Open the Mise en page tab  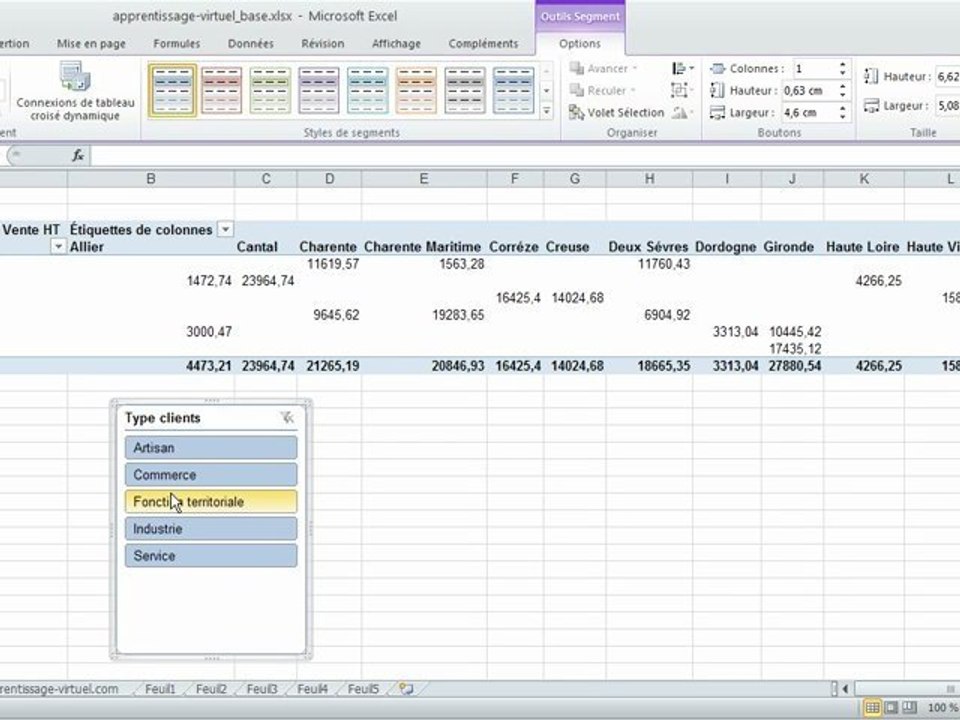click(x=91, y=43)
